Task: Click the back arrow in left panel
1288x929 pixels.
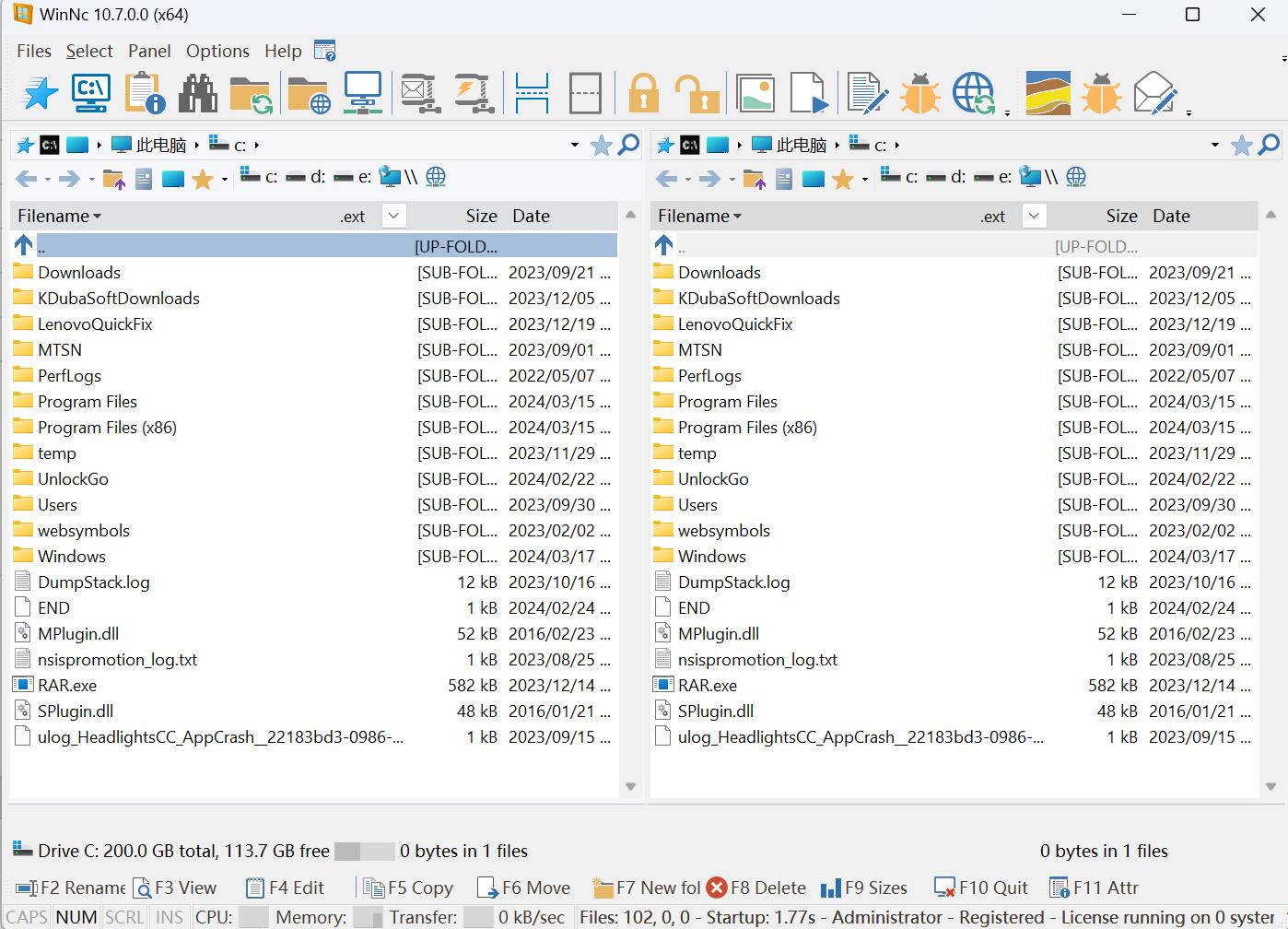Action: [x=26, y=178]
